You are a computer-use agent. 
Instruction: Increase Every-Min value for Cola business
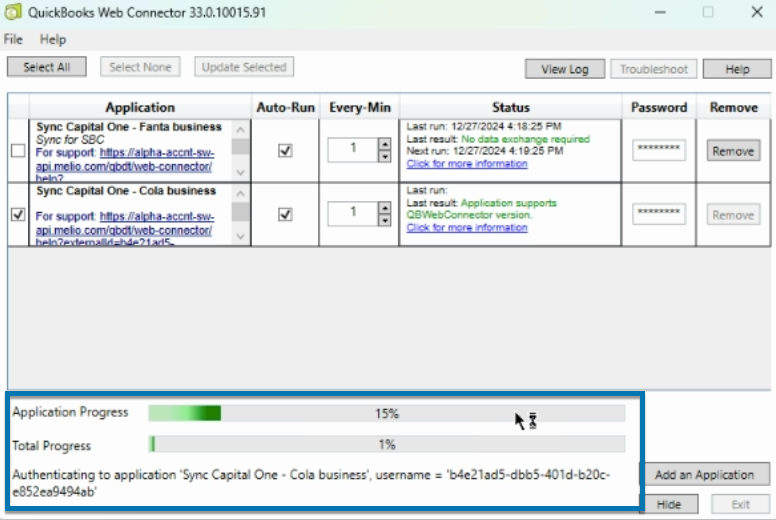tap(384, 206)
